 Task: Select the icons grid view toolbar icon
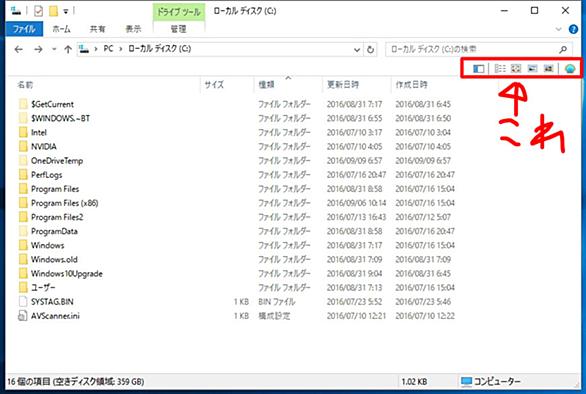coord(516,68)
